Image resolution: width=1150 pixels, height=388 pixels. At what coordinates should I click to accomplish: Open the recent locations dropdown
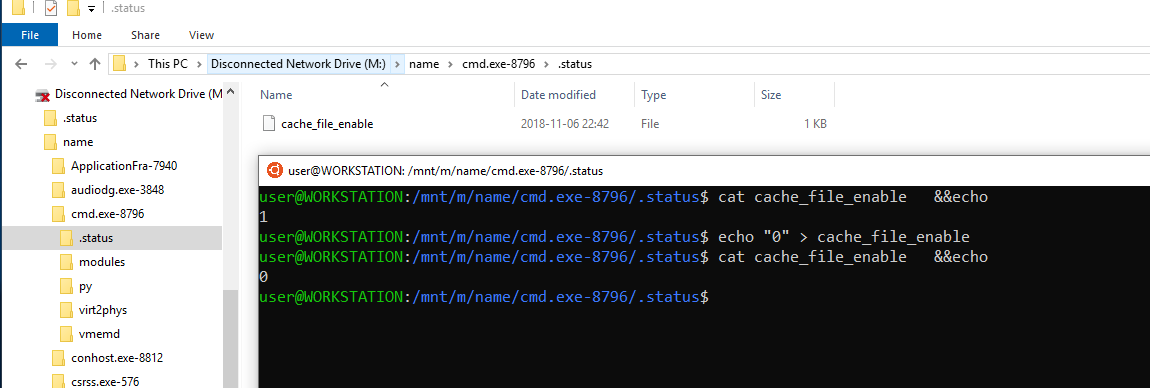click(74, 64)
